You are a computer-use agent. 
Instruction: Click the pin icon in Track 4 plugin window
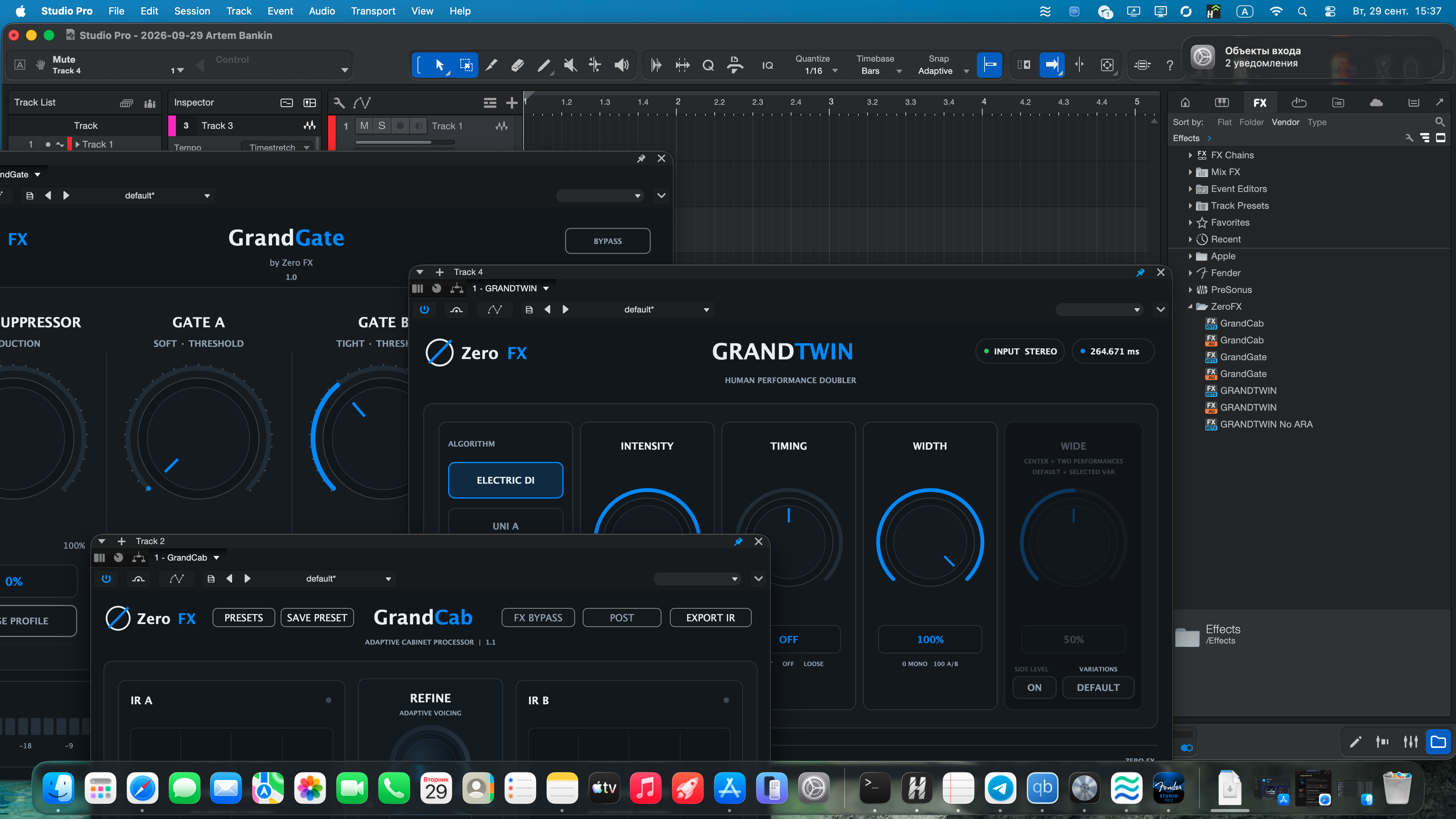(x=1141, y=273)
